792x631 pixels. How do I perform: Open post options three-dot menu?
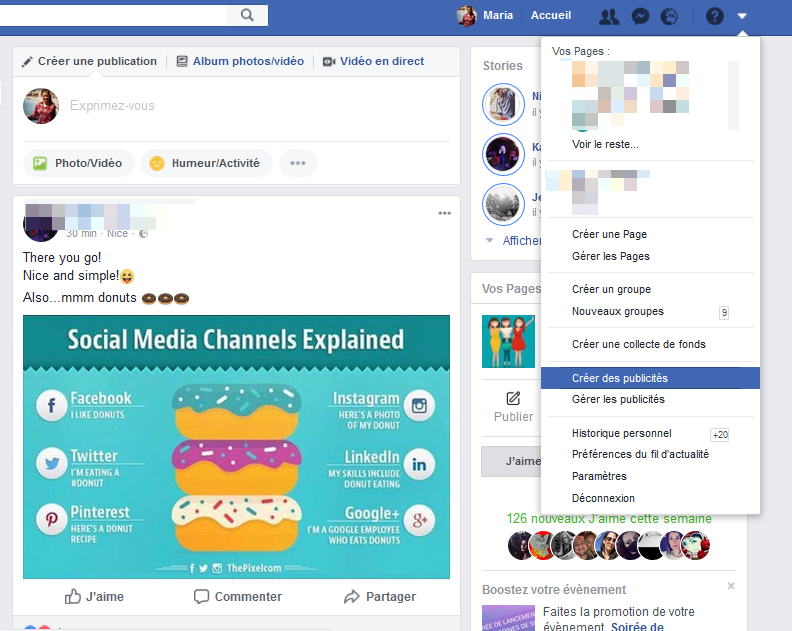444,213
